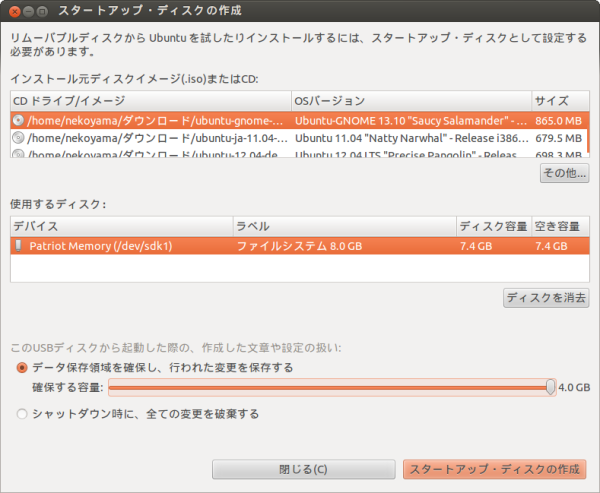Minimize the Startup Disk Creator window

28,11
